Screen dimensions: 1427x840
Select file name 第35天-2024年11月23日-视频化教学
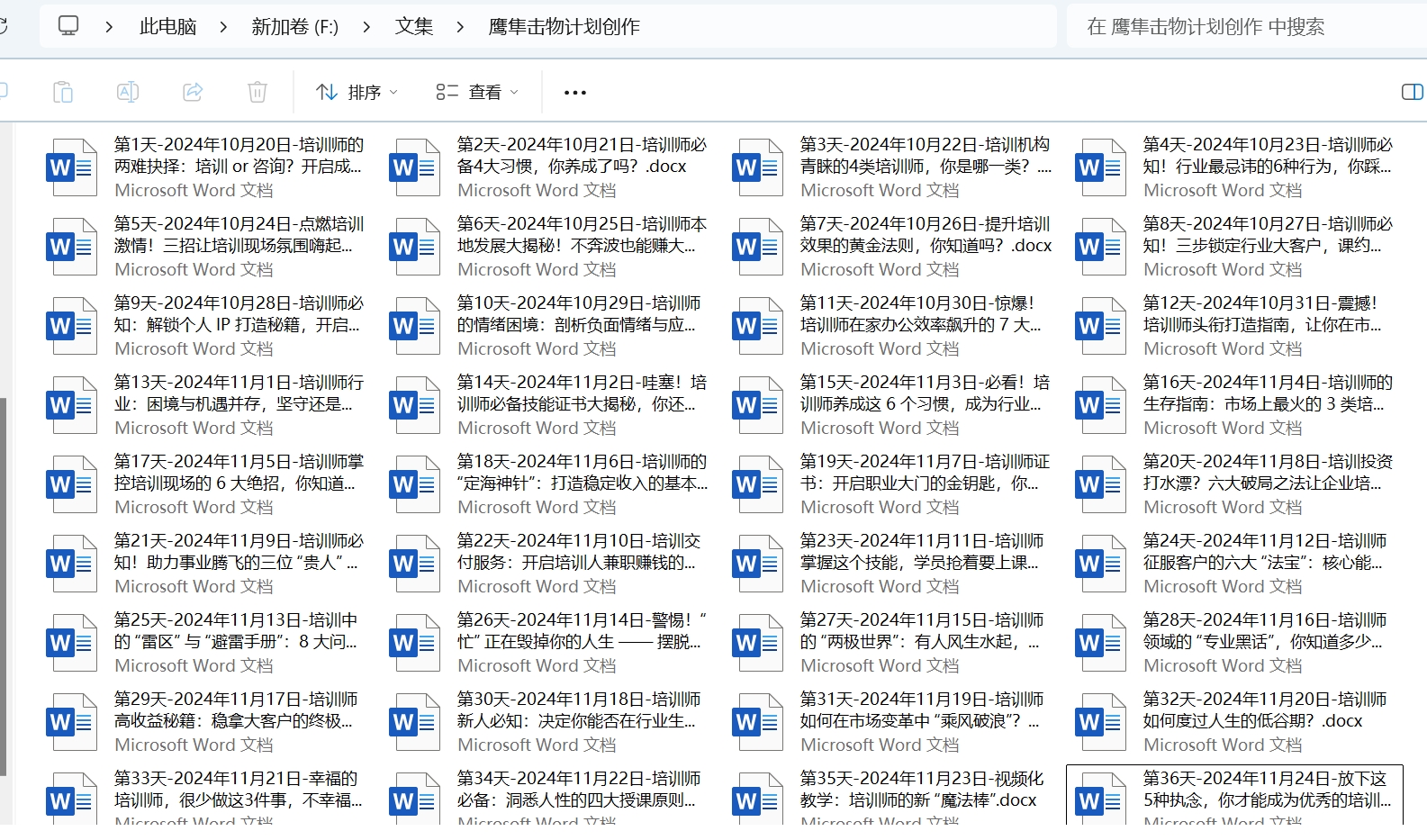922,790
